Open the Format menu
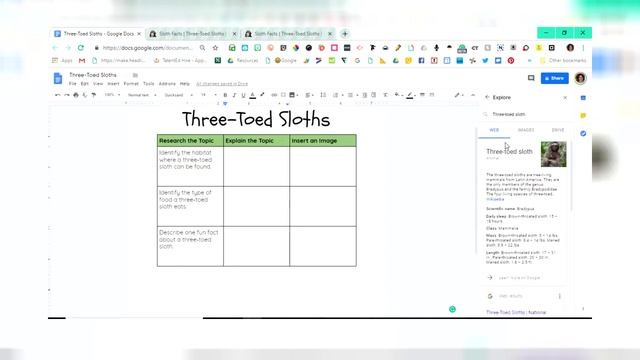The image size is (640, 360). coord(131,84)
